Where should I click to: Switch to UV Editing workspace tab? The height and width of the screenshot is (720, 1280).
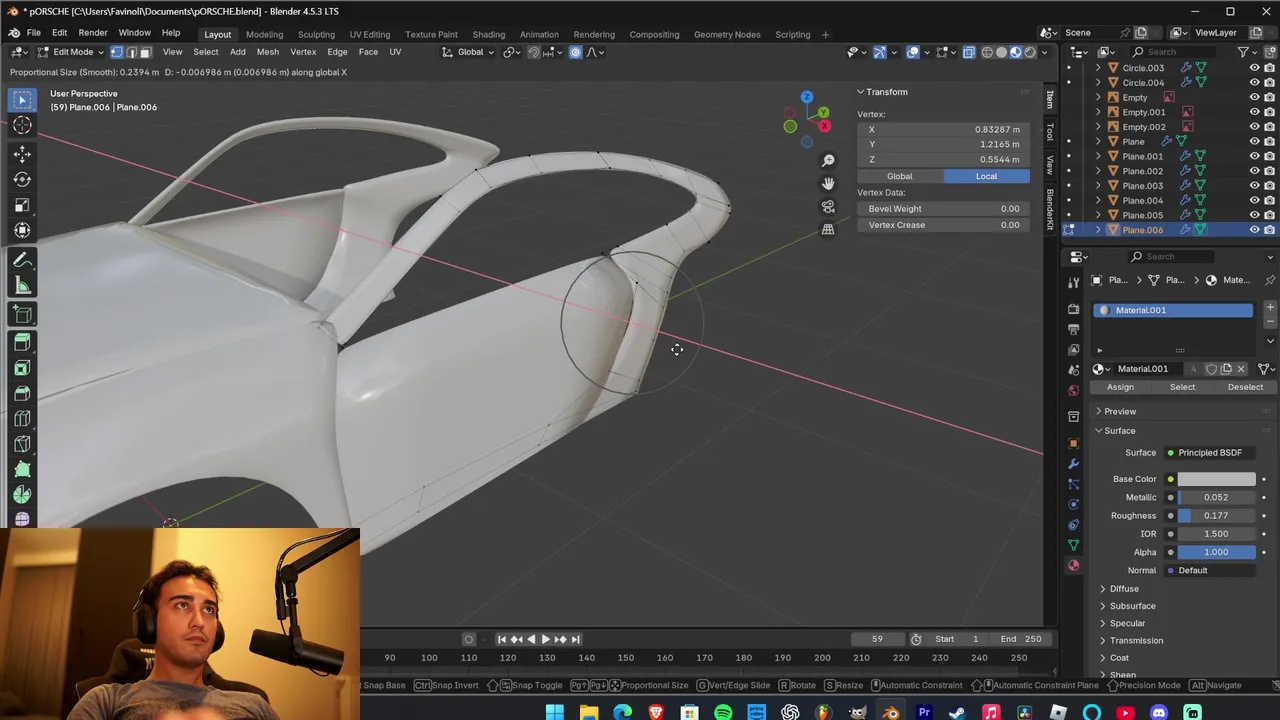(x=369, y=35)
